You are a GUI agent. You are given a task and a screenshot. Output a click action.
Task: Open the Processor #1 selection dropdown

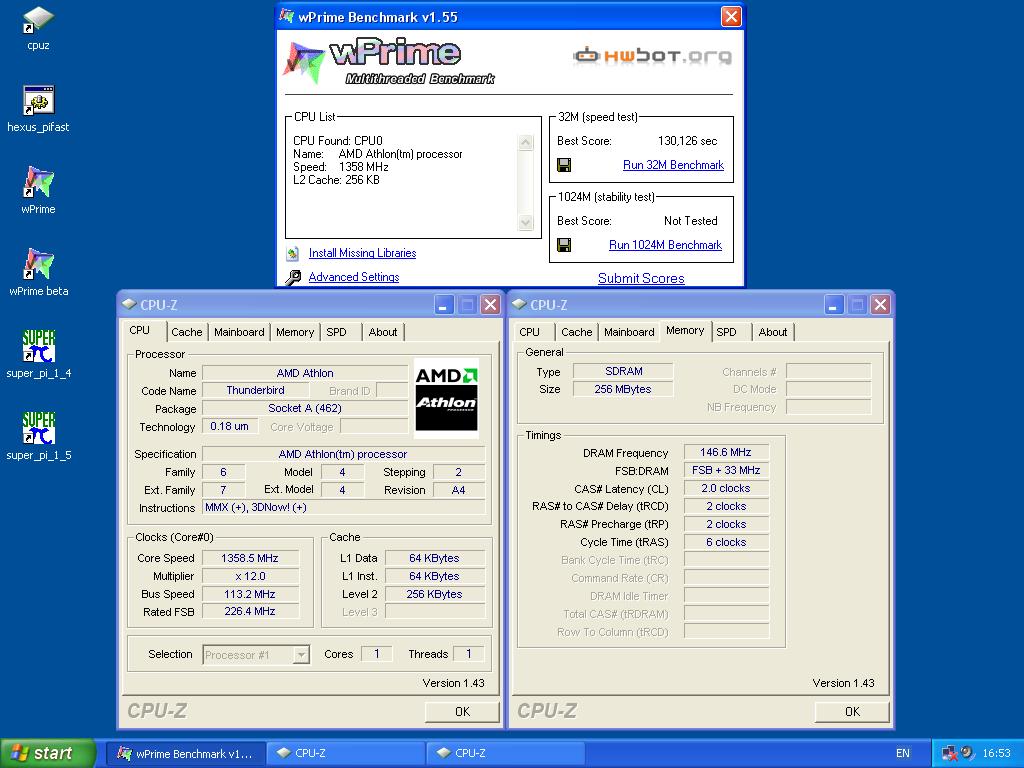point(301,654)
